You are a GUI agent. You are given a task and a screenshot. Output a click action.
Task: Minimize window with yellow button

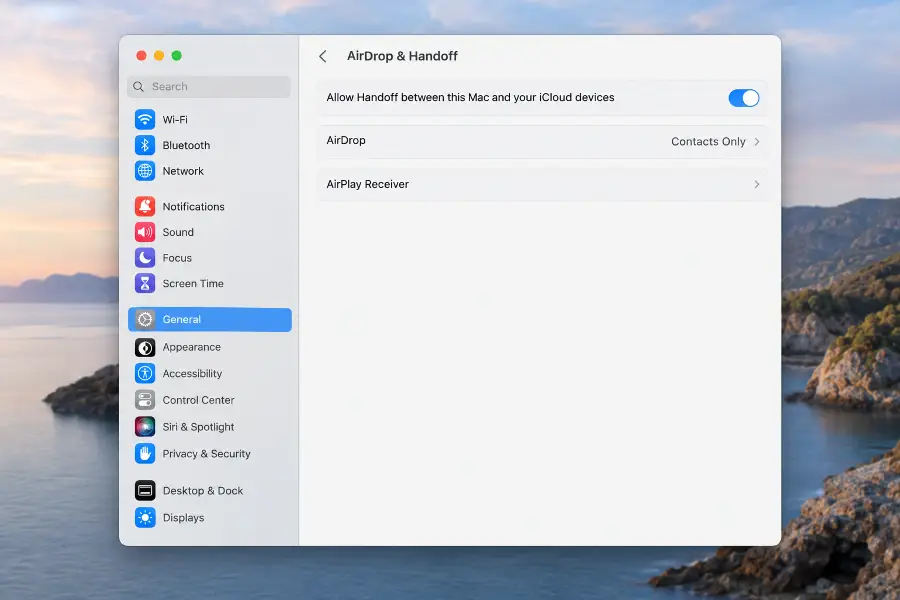[159, 56]
